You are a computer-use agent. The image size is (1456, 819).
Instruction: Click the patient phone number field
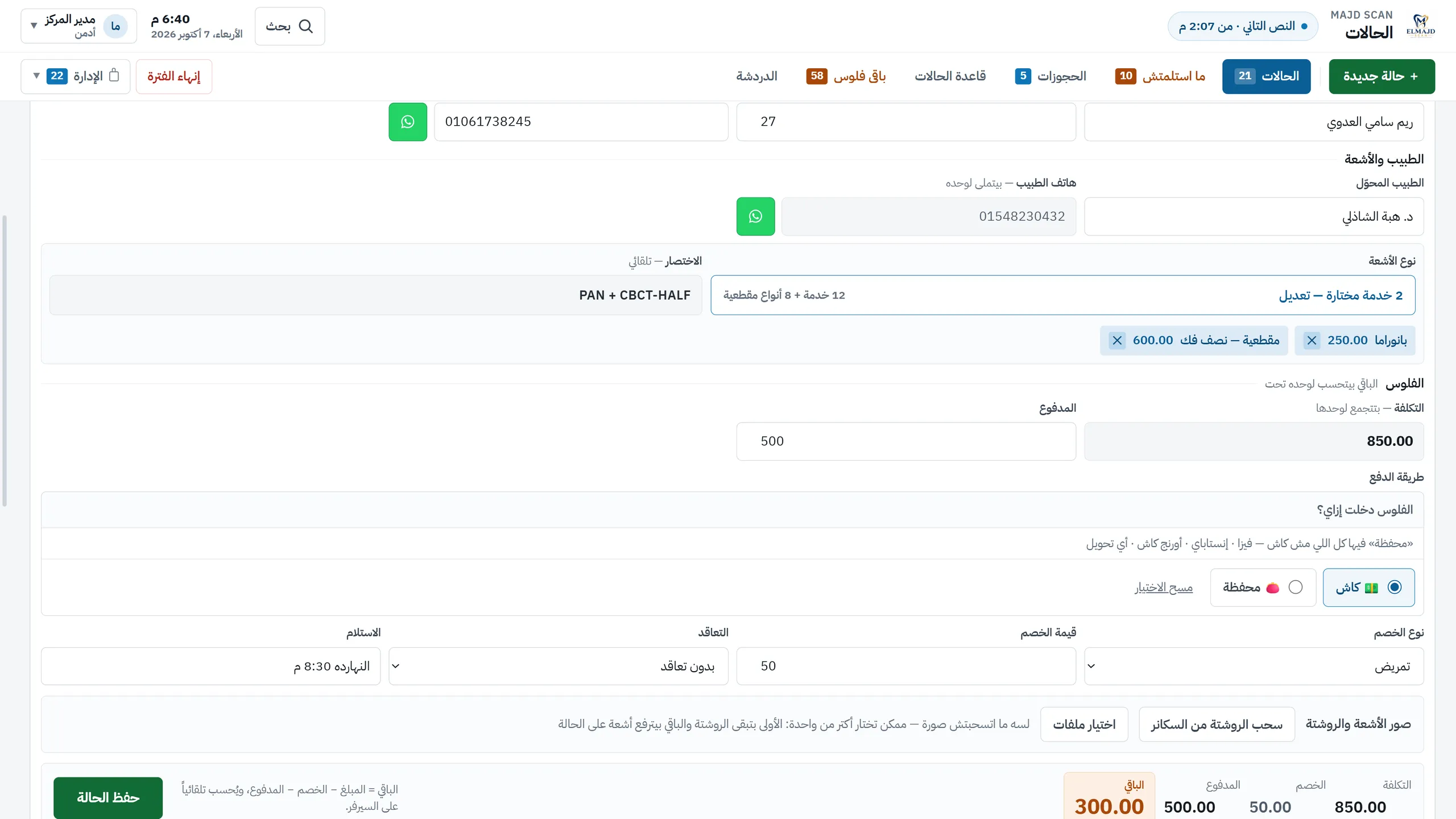point(581,122)
